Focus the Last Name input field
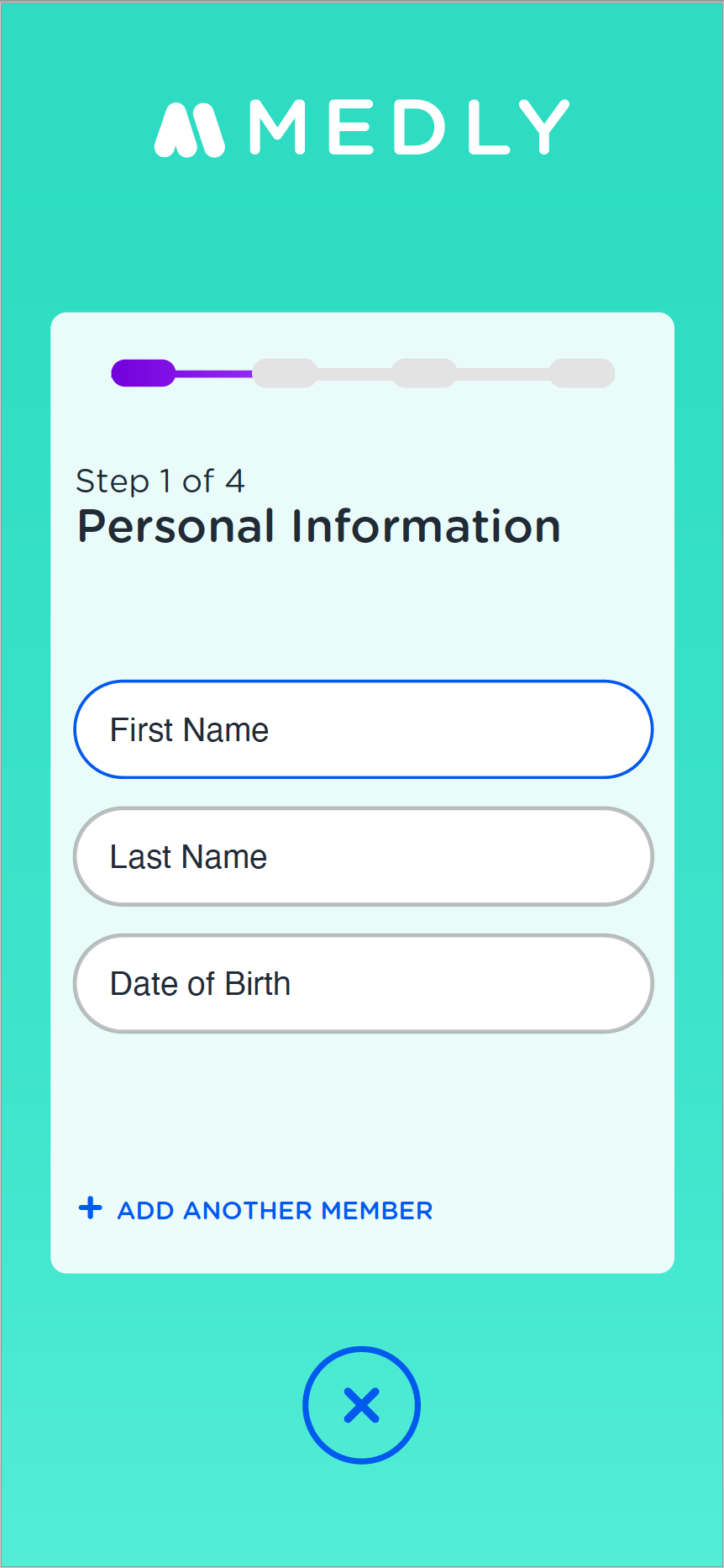The image size is (724, 1568). pyautogui.click(x=363, y=856)
